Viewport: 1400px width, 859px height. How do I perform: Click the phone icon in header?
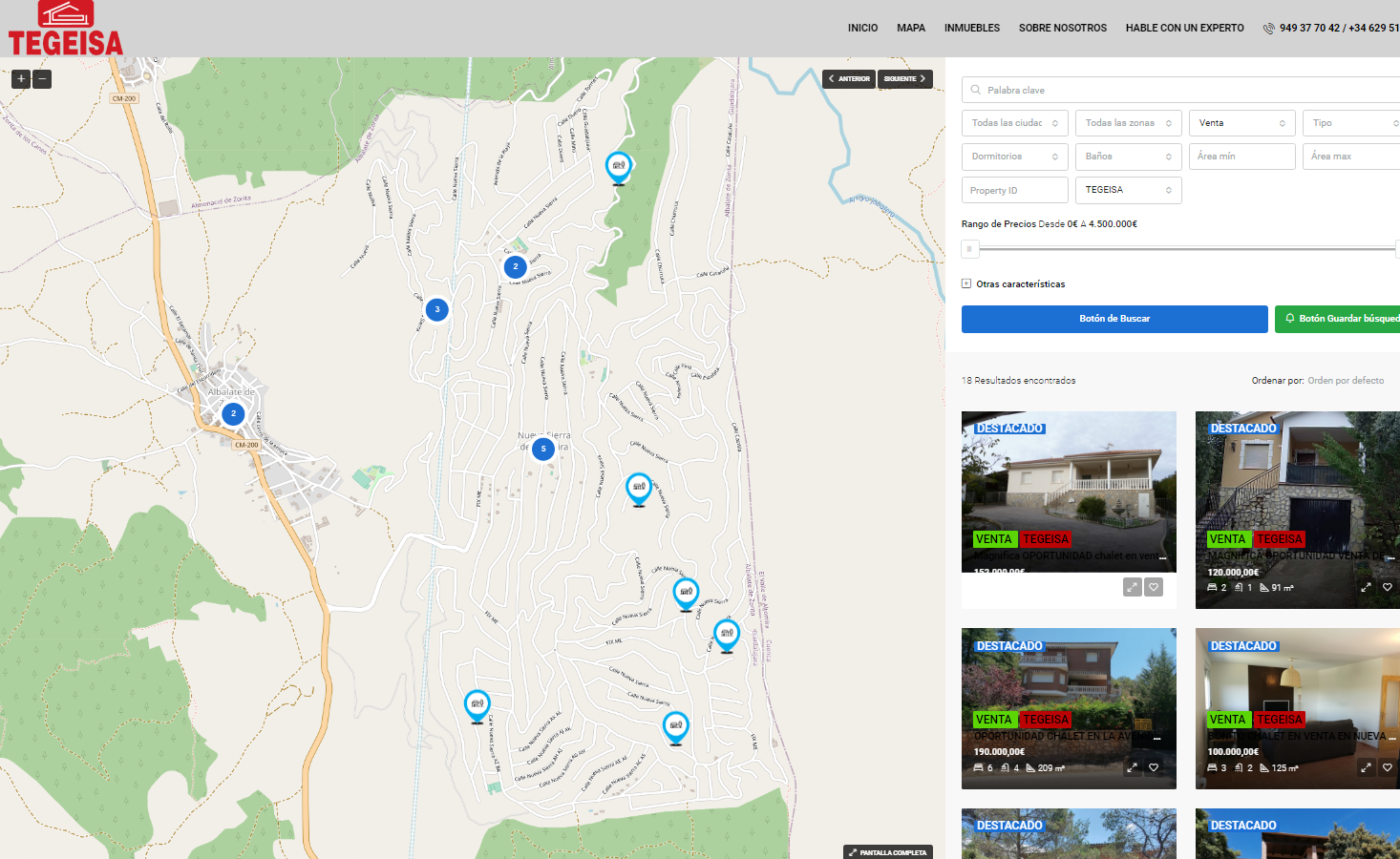click(1269, 29)
